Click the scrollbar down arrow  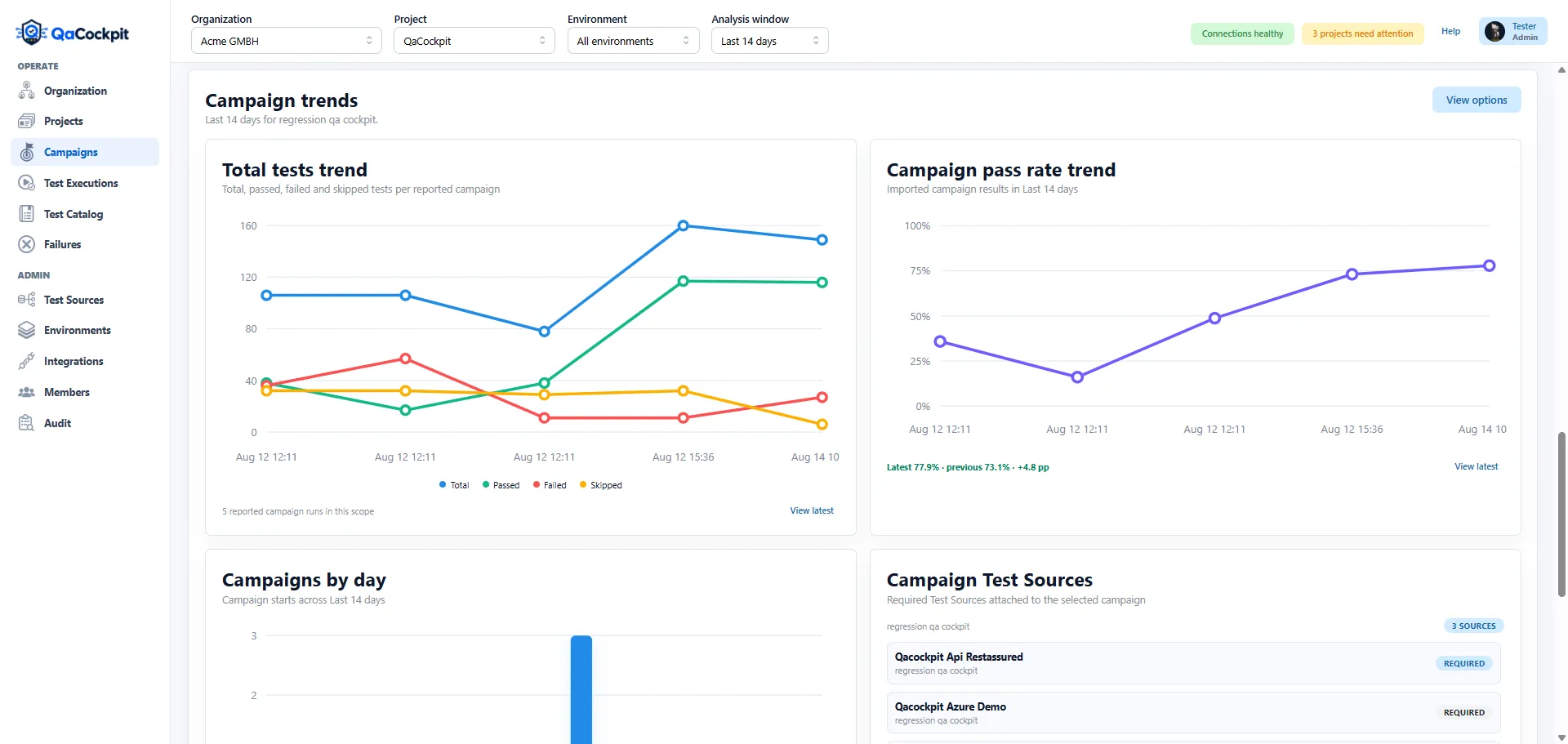pos(1561,737)
